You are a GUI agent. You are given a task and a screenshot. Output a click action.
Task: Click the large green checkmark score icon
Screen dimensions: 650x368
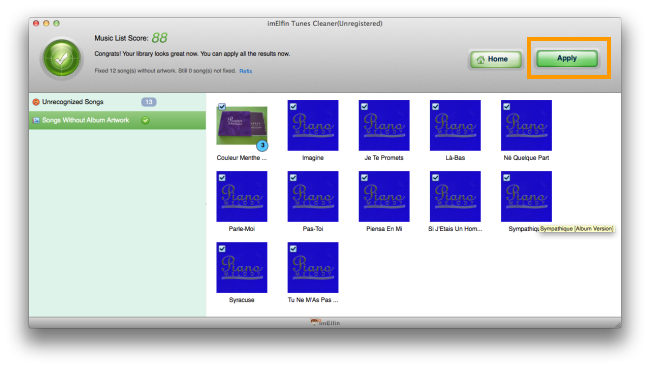tap(62, 58)
